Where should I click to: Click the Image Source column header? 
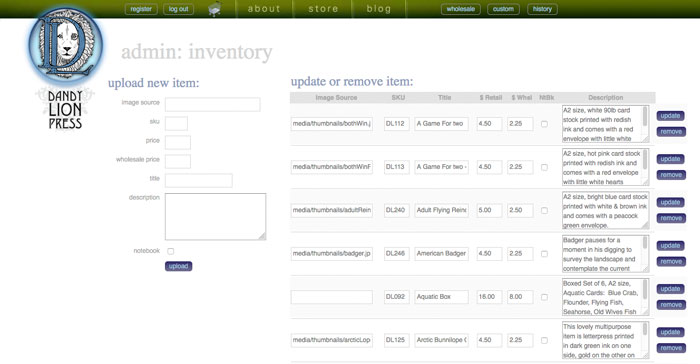[x=336, y=97]
